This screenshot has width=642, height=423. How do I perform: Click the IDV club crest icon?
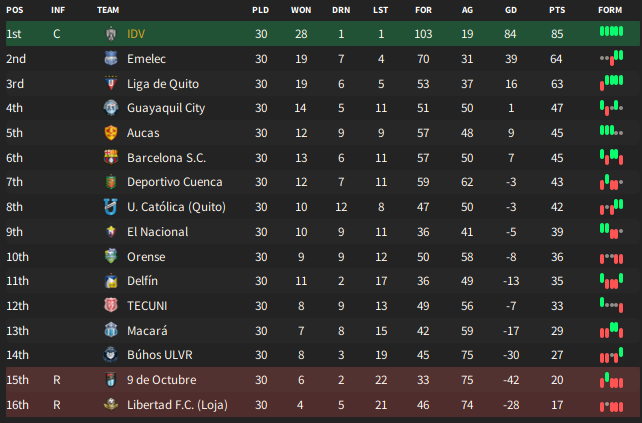pos(111,34)
